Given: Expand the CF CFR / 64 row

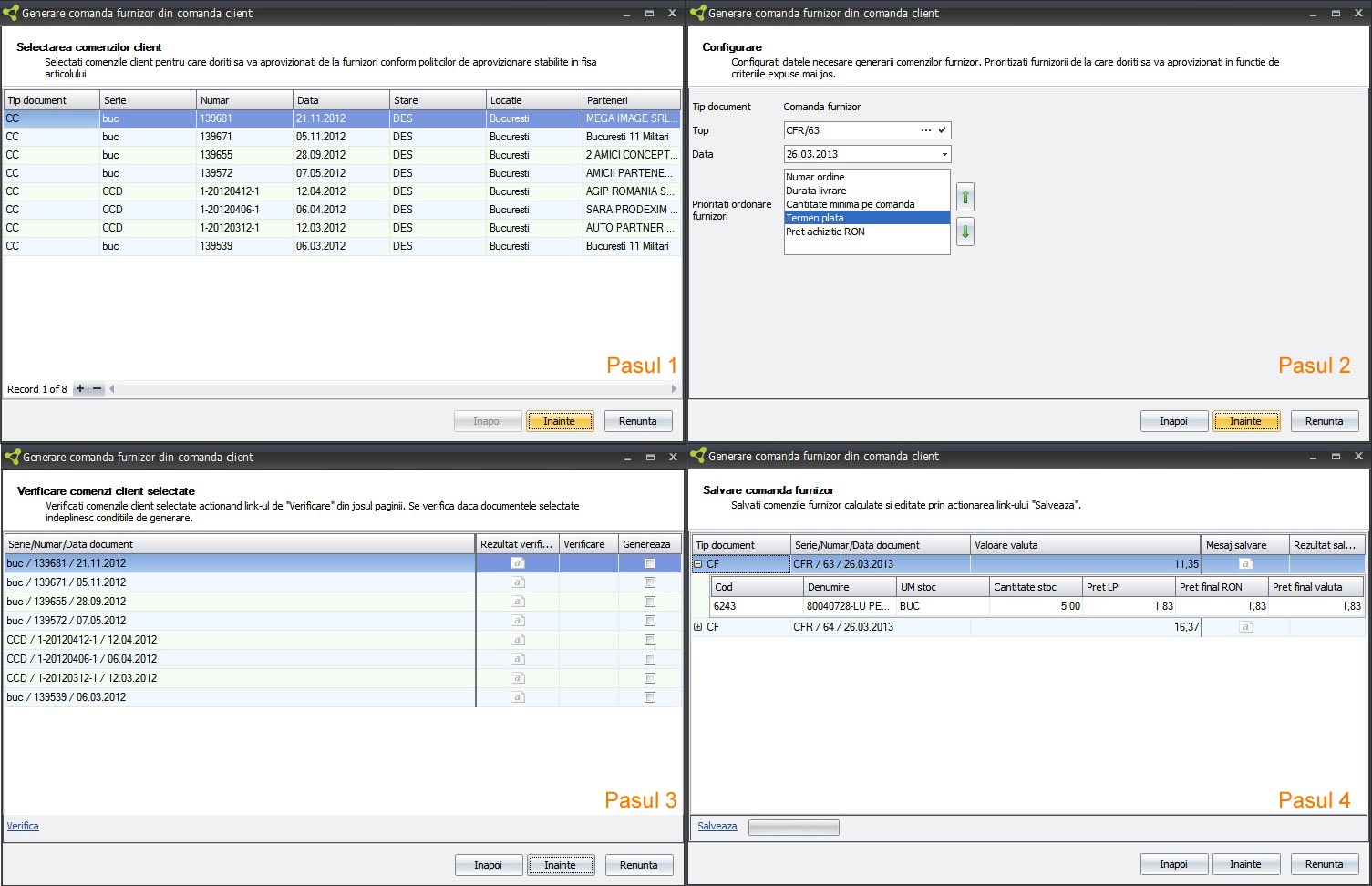Looking at the screenshot, I should 698,627.
